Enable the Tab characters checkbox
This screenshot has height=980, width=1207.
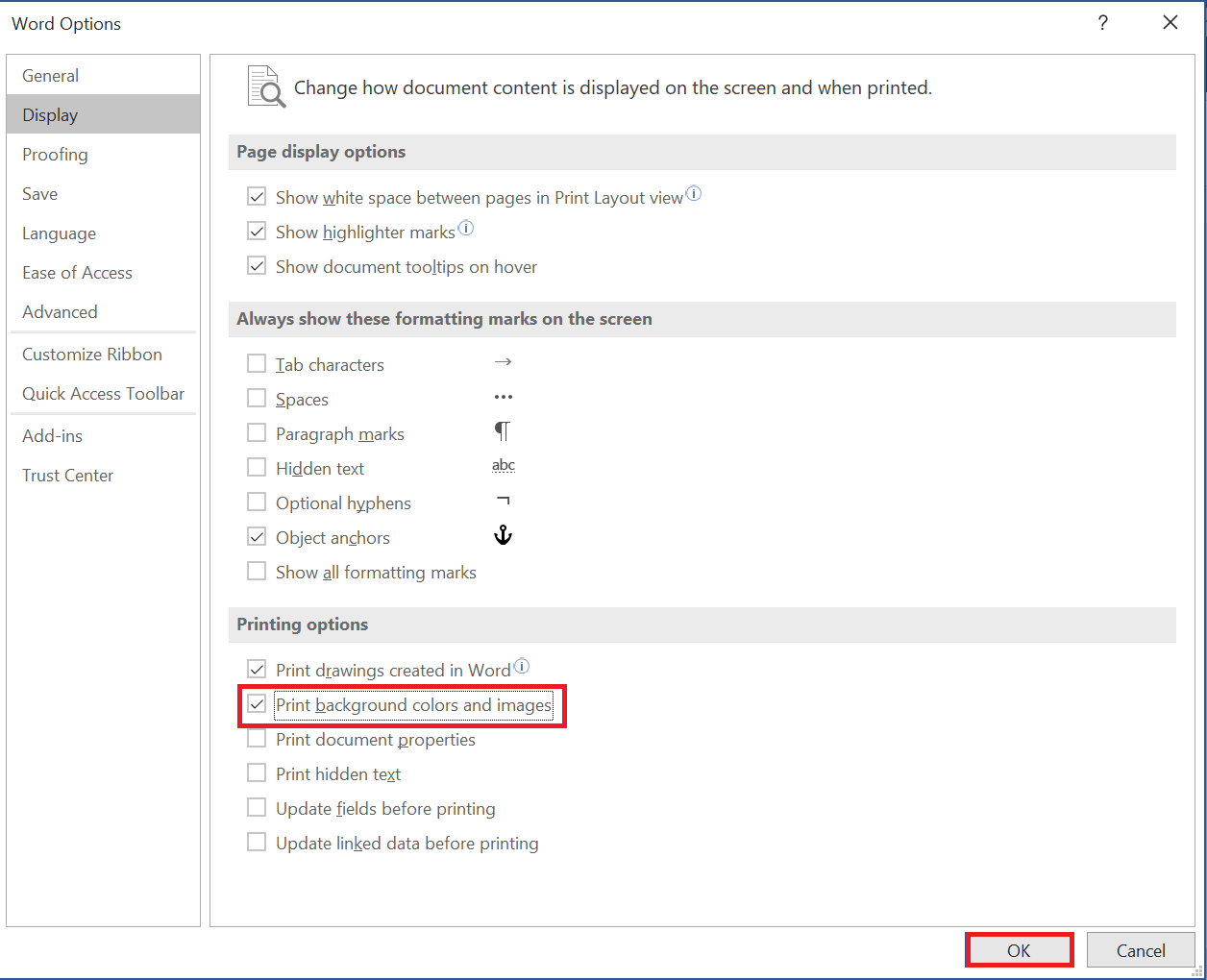coord(257,364)
